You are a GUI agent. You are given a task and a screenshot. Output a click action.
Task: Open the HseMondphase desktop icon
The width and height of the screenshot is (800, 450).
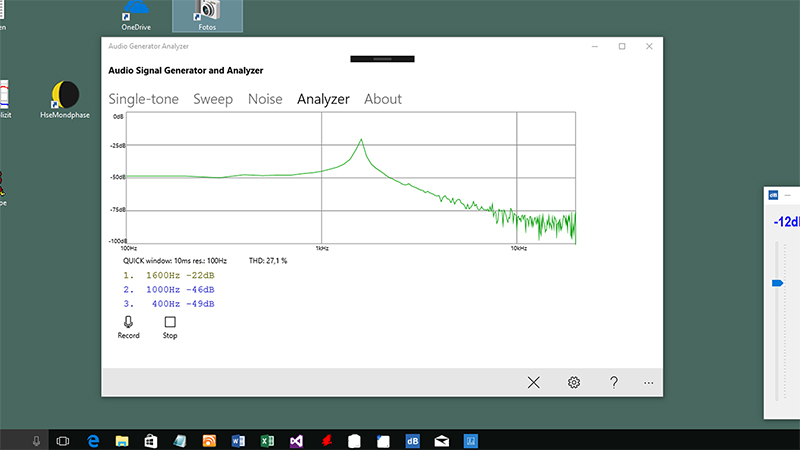[66, 97]
